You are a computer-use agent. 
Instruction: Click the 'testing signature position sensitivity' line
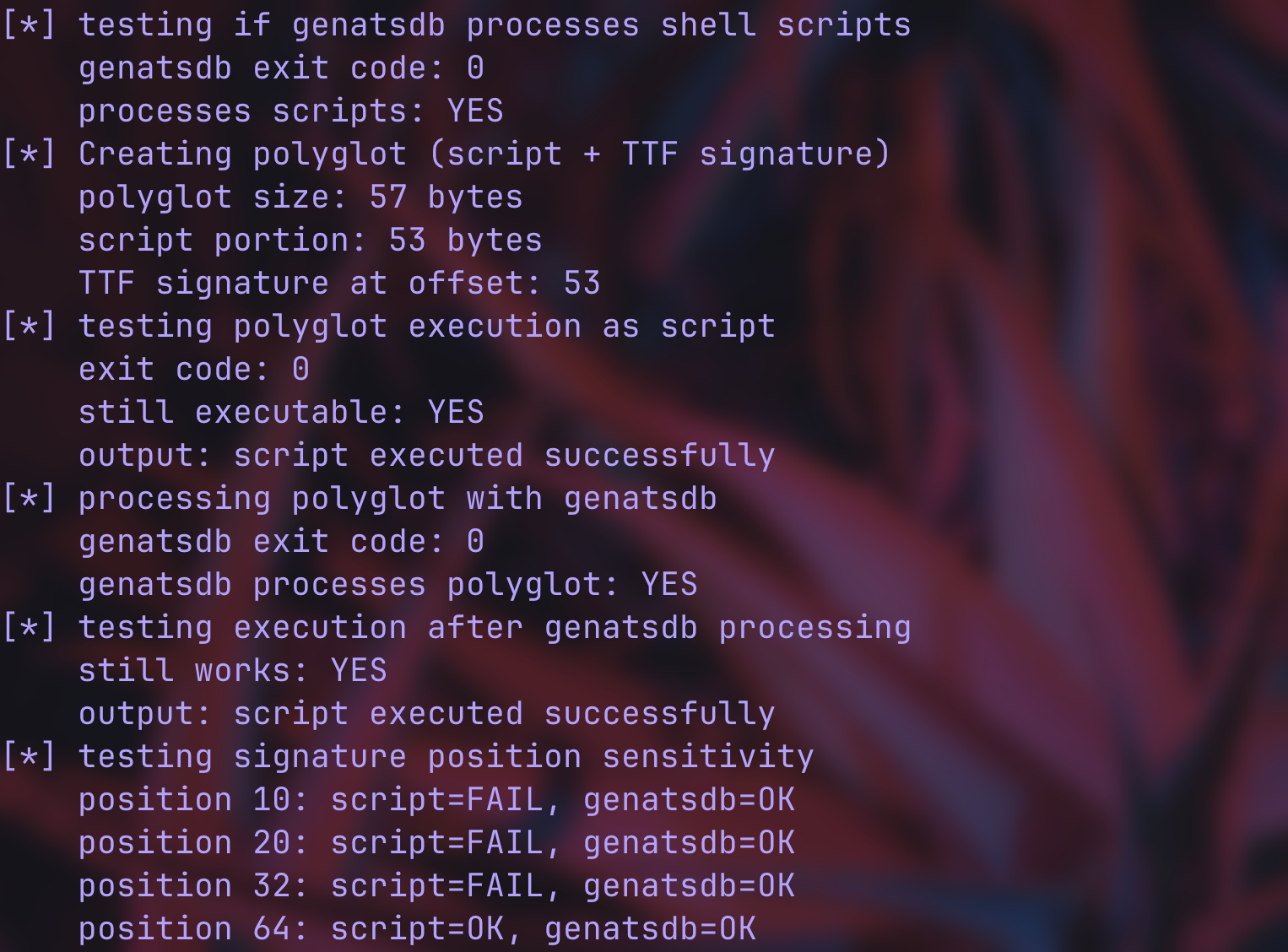pyautogui.click(x=446, y=757)
